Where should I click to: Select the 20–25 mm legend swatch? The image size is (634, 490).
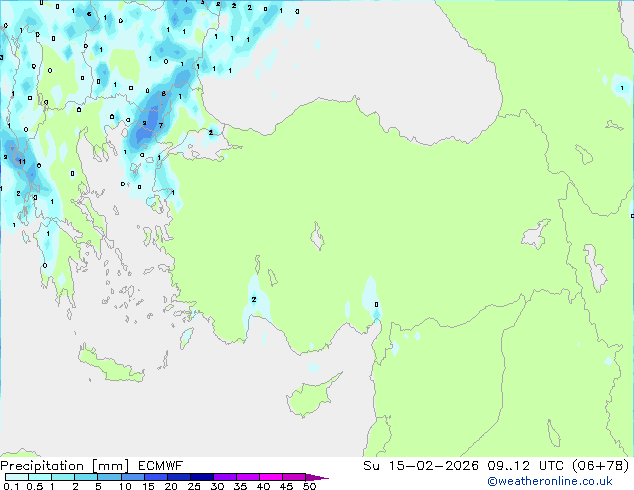coord(178,477)
